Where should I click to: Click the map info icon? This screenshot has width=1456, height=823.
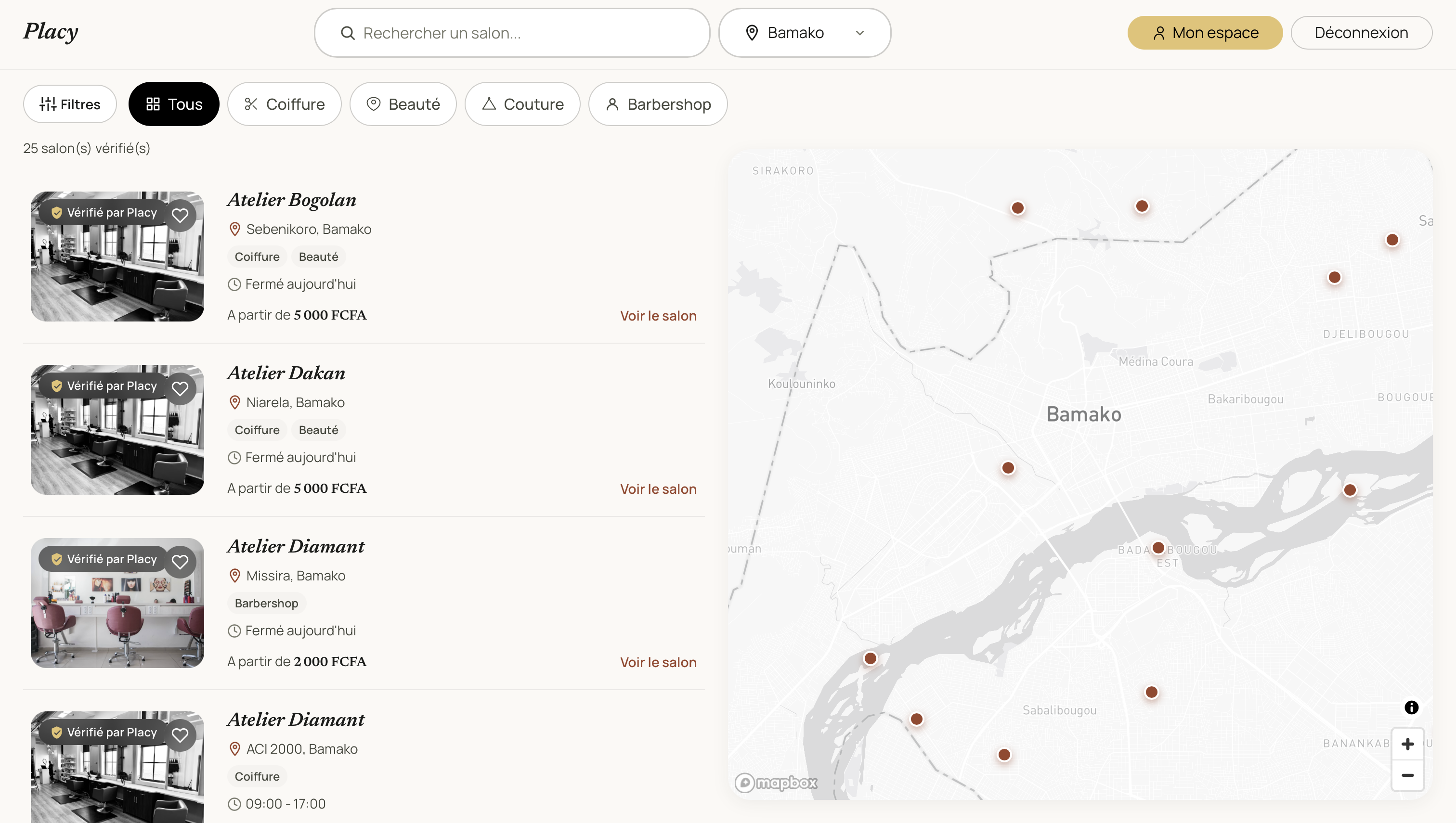[x=1411, y=707]
